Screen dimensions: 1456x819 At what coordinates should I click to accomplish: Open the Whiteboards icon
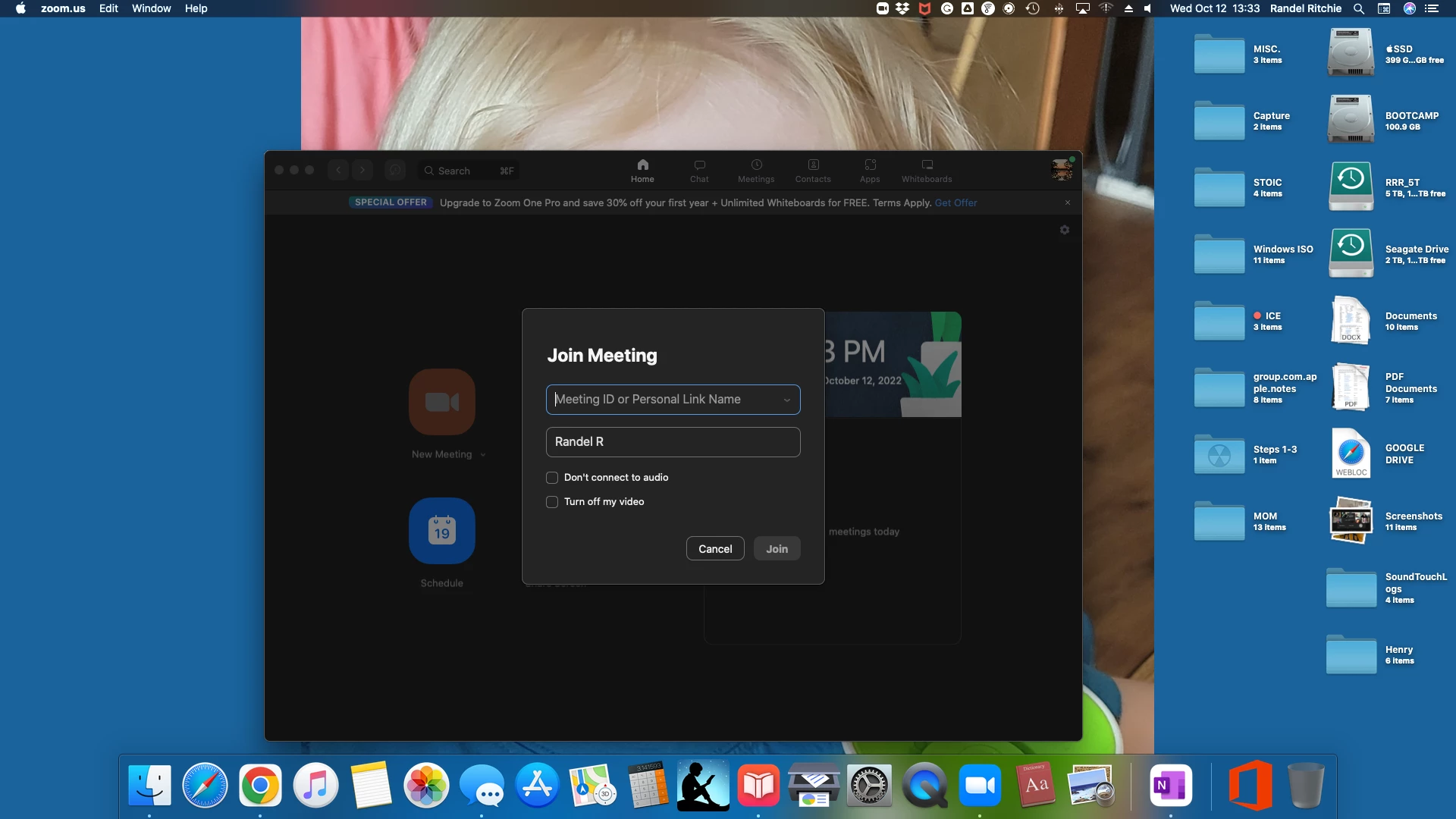pos(927,165)
